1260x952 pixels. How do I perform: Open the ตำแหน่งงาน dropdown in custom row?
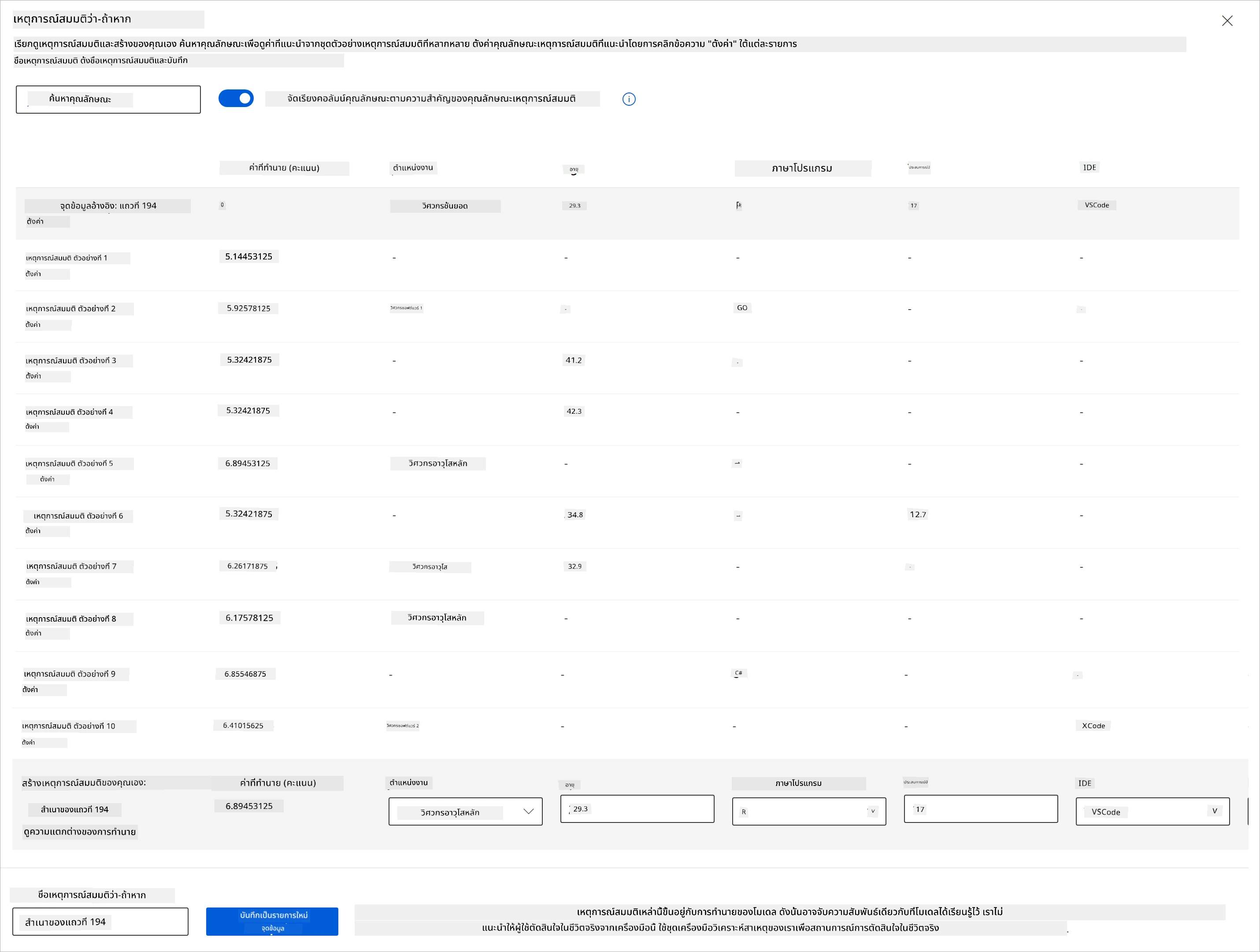click(465, 812)
